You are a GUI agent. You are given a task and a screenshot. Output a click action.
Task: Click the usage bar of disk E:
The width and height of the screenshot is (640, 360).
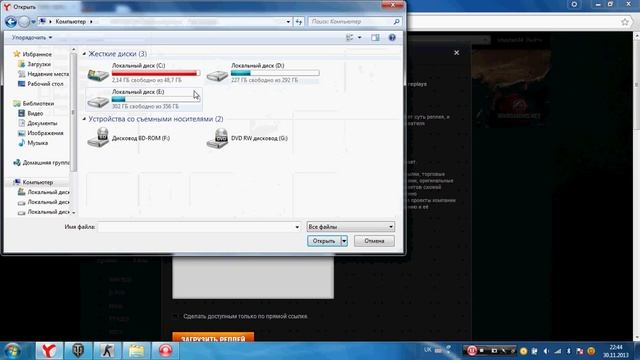(x=156, y=99)
